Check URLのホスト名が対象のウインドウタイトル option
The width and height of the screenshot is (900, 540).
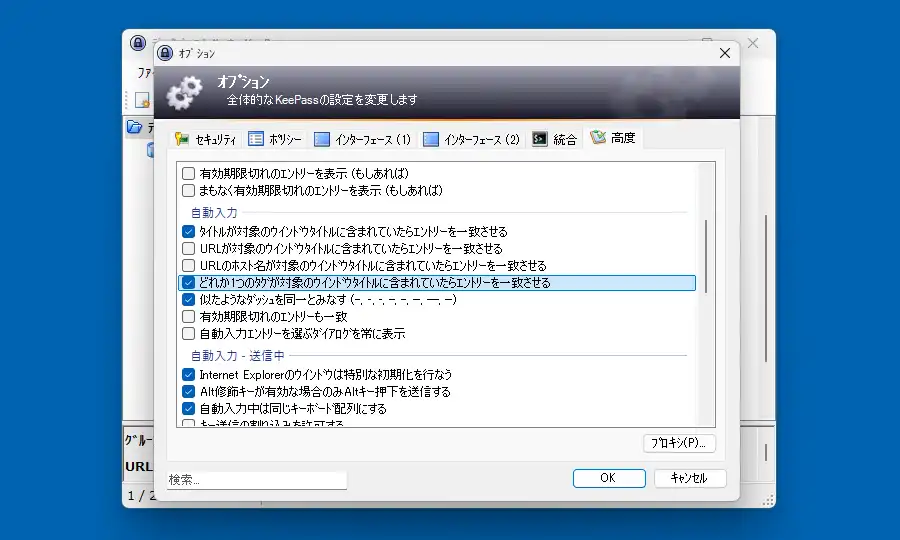pyautogui.click(x=188, y=266)
